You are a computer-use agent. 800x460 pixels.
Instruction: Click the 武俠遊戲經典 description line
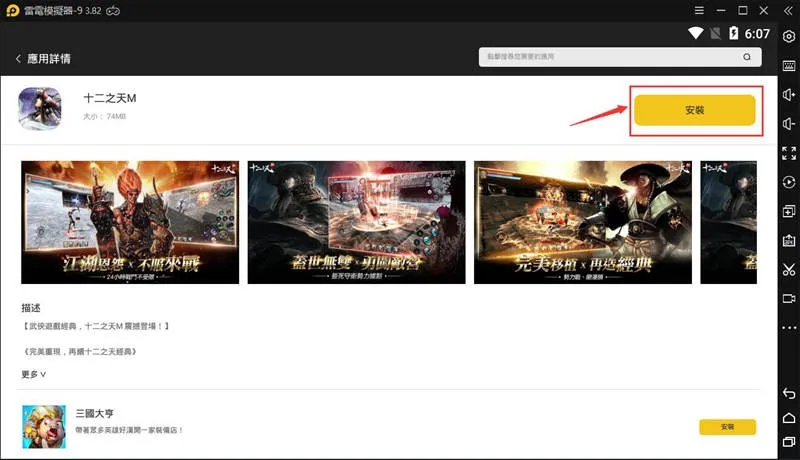(x=95, y=326)
